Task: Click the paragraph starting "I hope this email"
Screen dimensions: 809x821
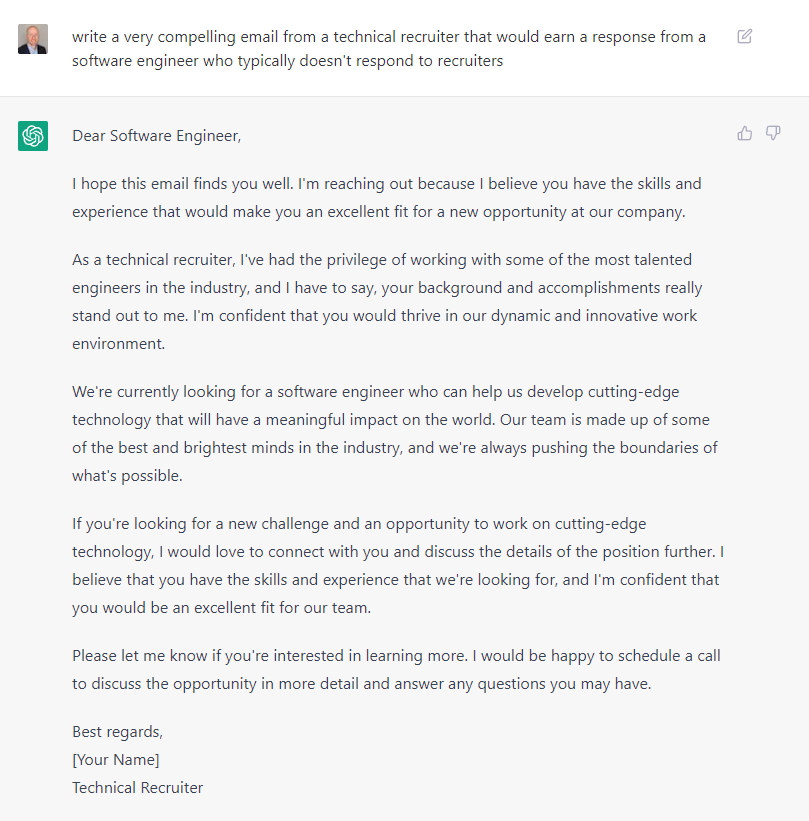Action: [386, 198]
